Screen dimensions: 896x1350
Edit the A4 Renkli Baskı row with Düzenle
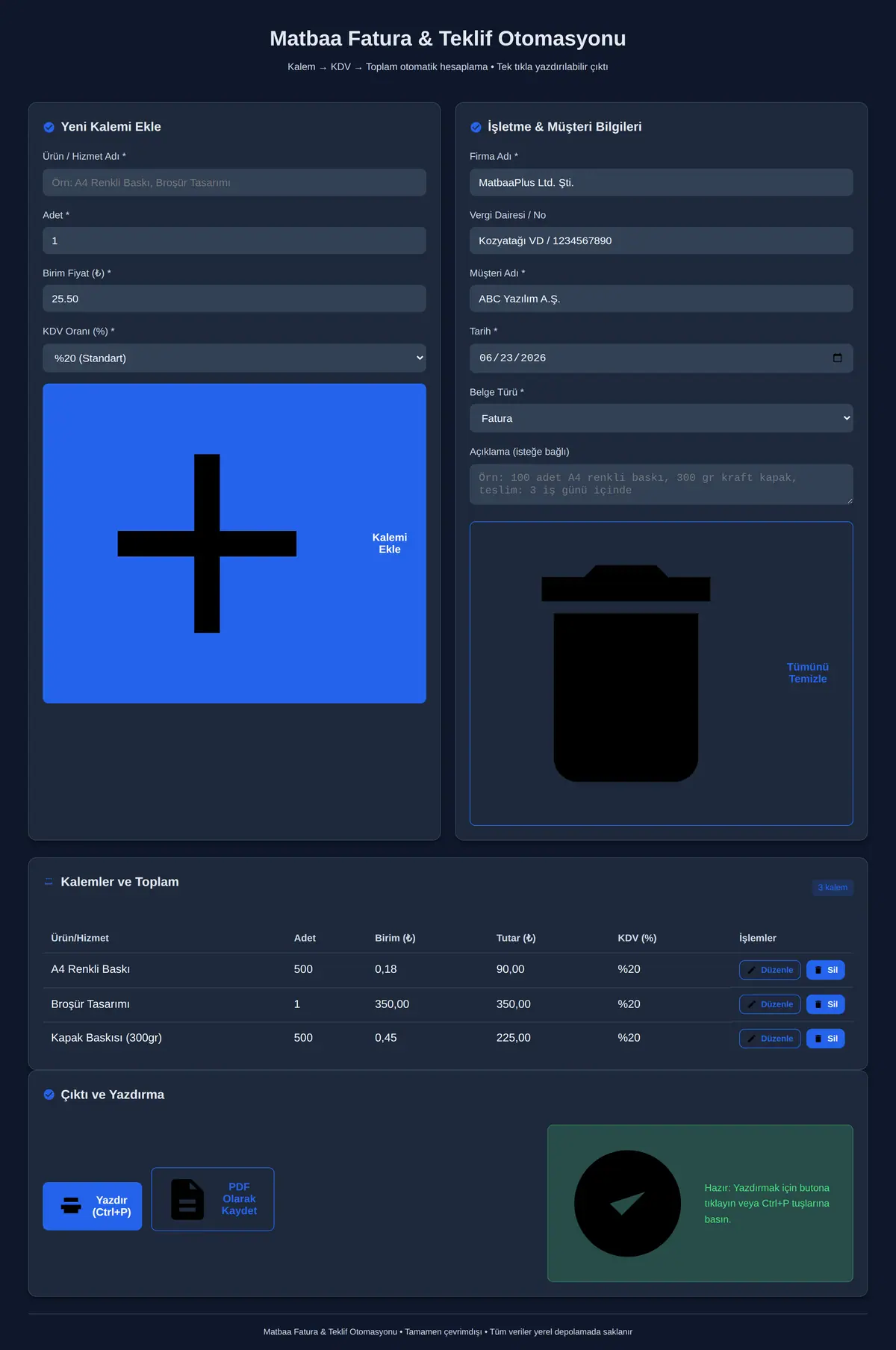click(x=770, y=970)
